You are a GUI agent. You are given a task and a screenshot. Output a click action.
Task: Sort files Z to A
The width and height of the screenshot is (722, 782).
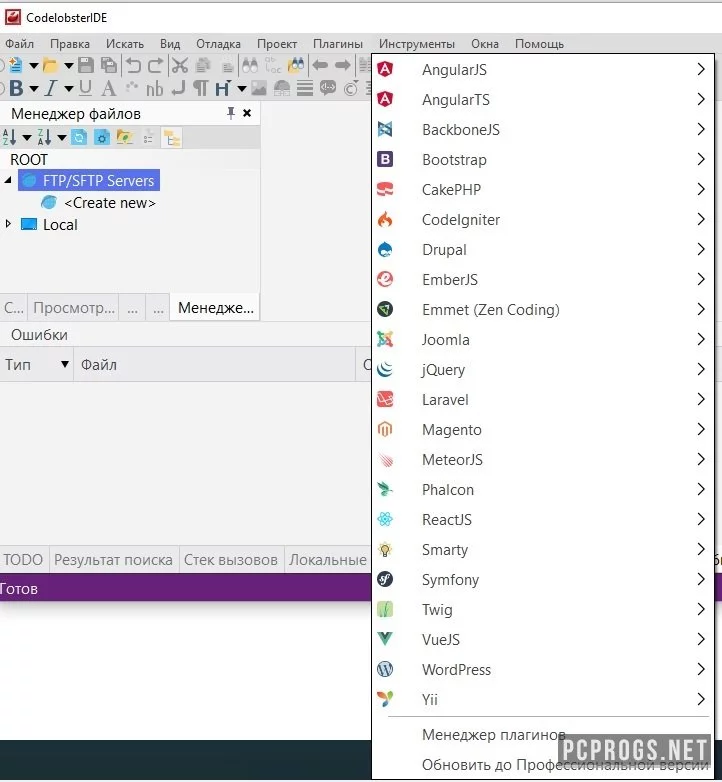click(x=44, y=137)
